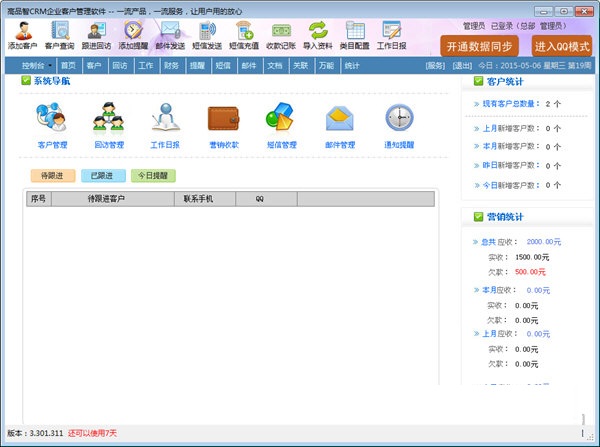The height and width of the screenshot is (447, 600).
Task: Select the 关联 menu item
Action: click(x=301, y=66)
